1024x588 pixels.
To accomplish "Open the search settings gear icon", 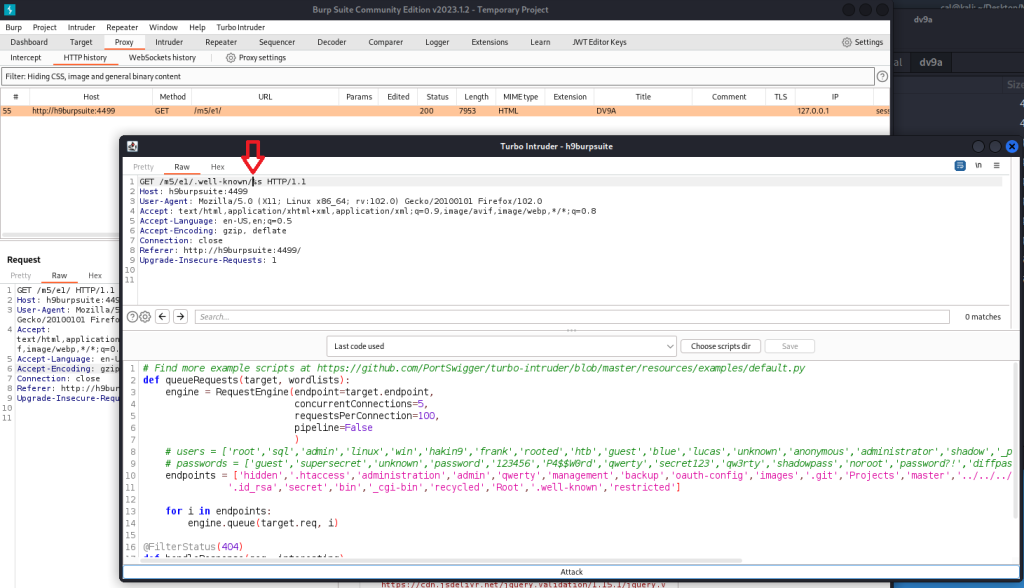I will coord(145,317).
